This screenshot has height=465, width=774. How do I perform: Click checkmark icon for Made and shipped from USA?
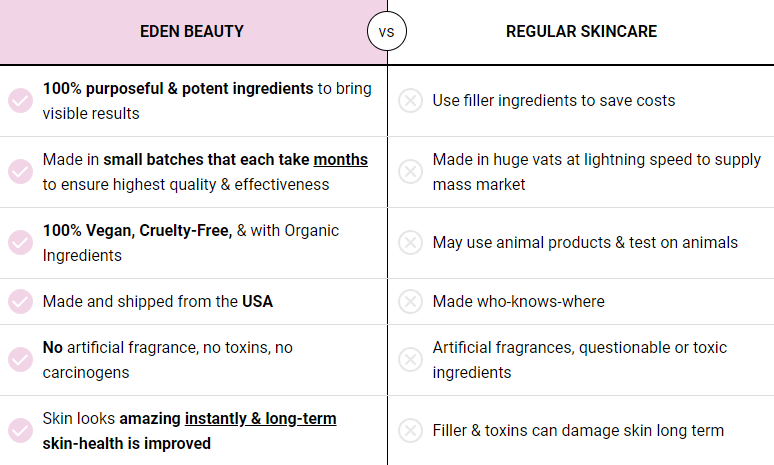(20, 301)
